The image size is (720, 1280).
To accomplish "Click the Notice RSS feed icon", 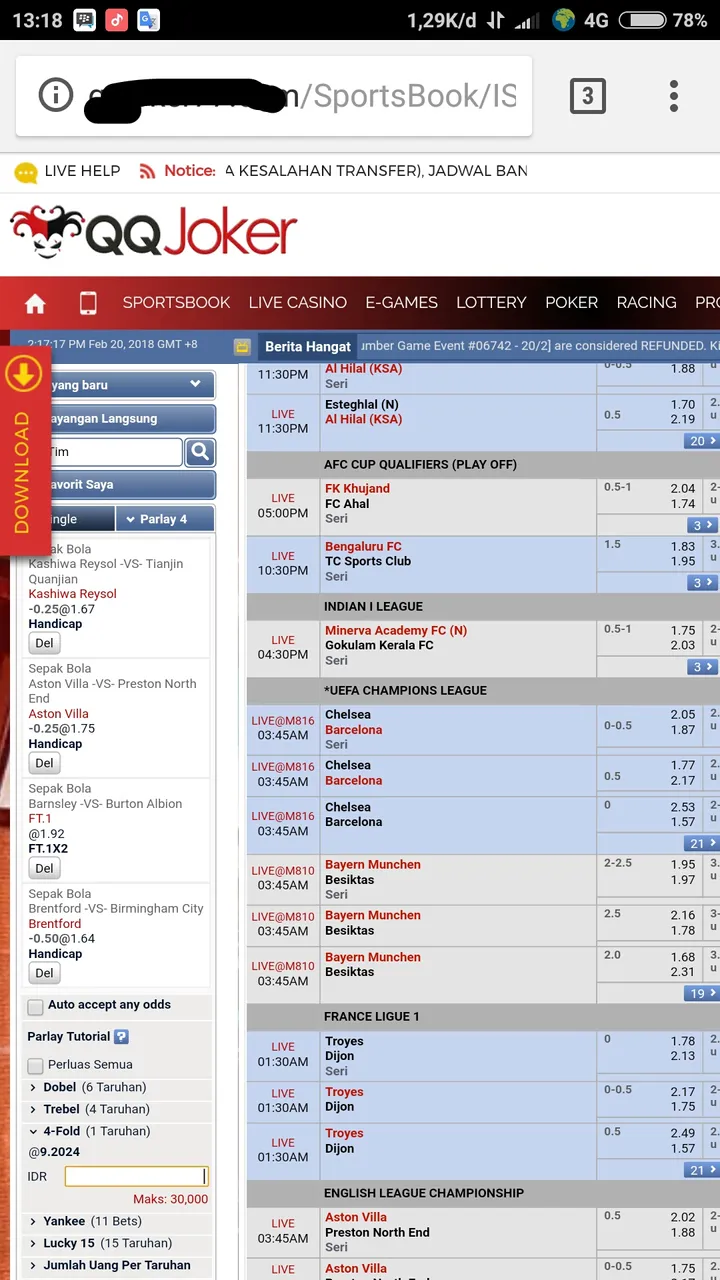I will point(147,171).
